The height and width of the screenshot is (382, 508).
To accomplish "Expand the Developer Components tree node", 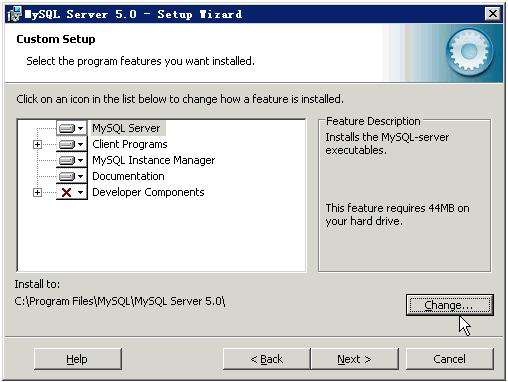I will coord(37,192).
